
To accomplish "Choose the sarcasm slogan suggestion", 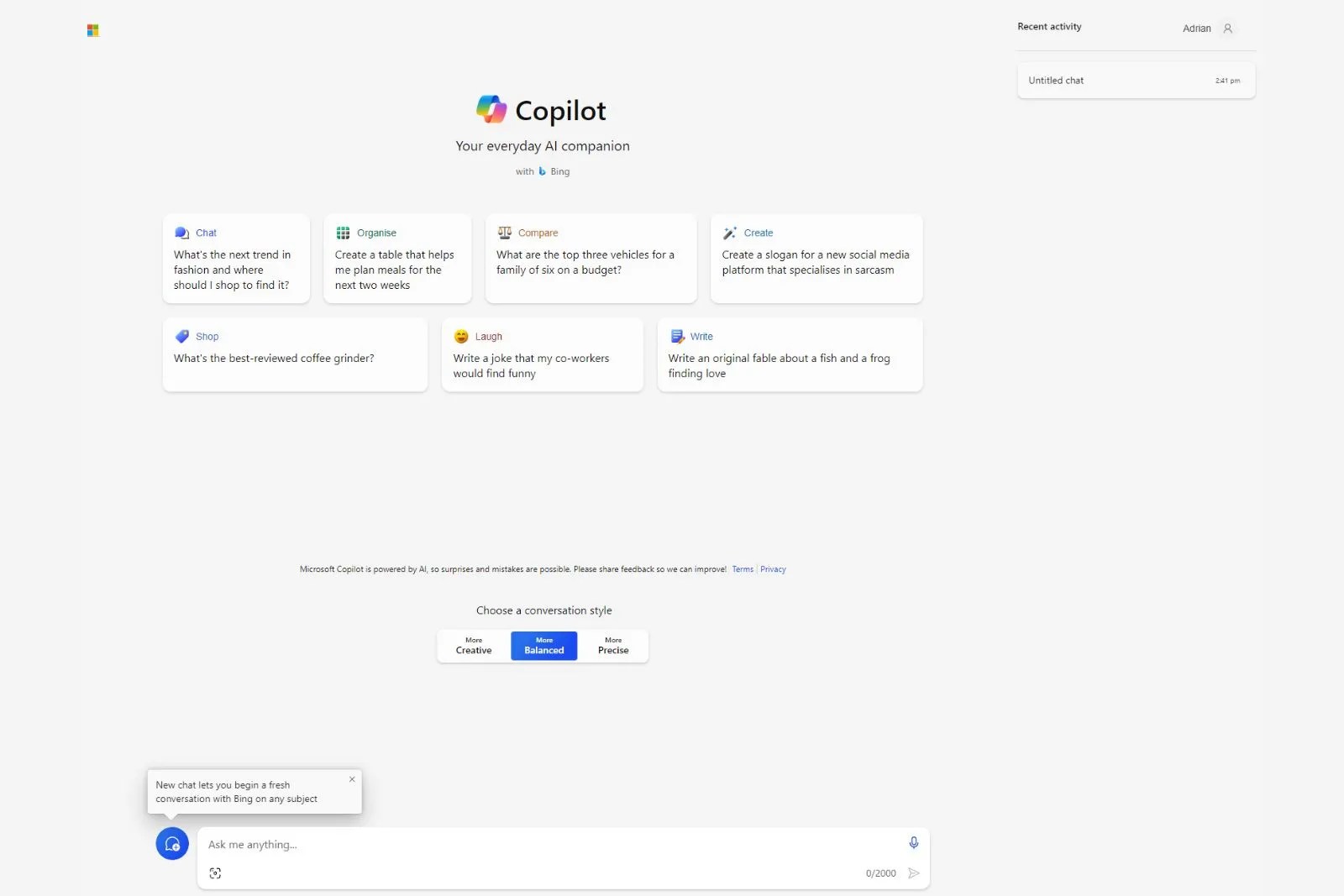I will (x=816, y=259).
